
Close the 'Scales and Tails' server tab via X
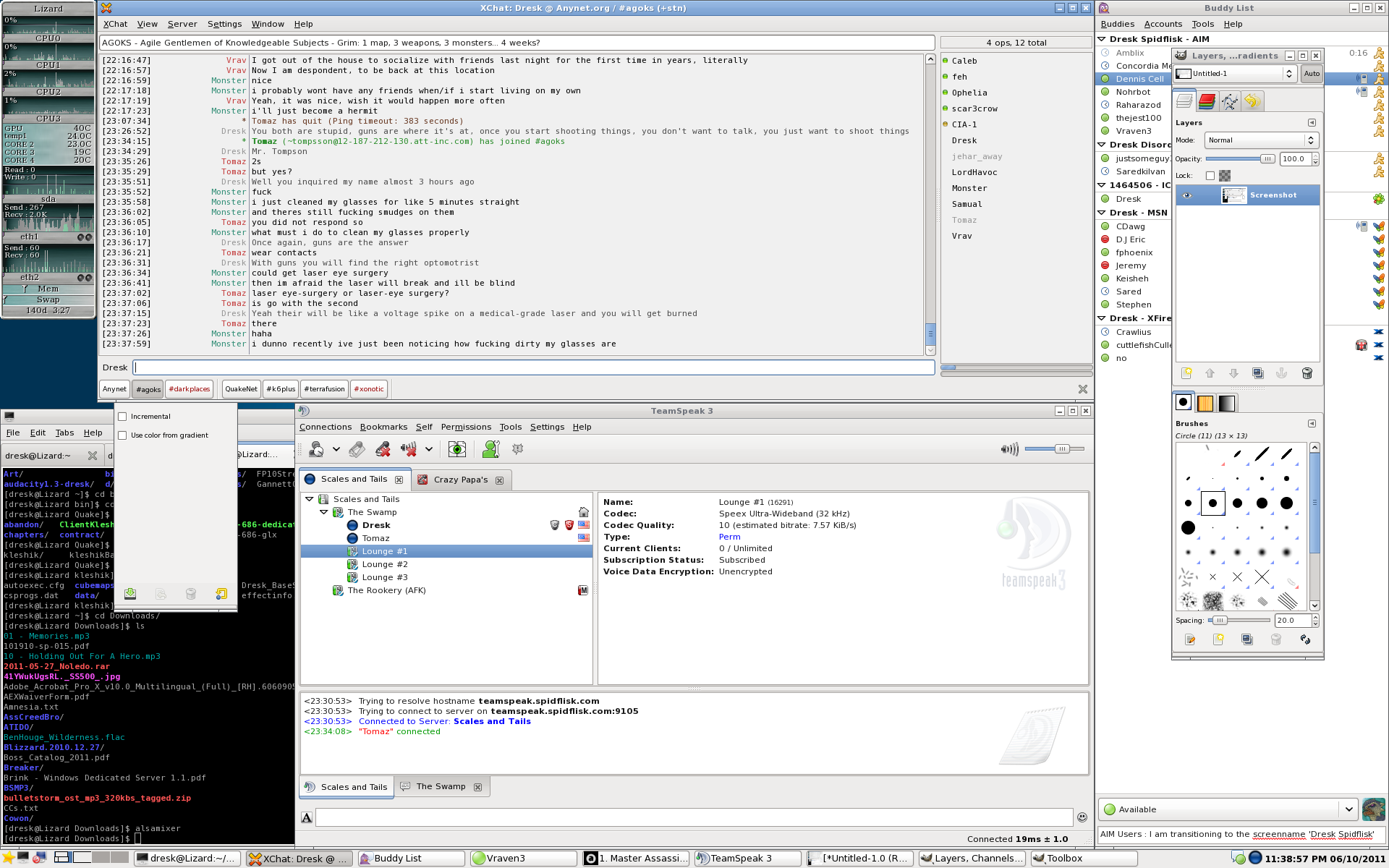tap(399, 480)
